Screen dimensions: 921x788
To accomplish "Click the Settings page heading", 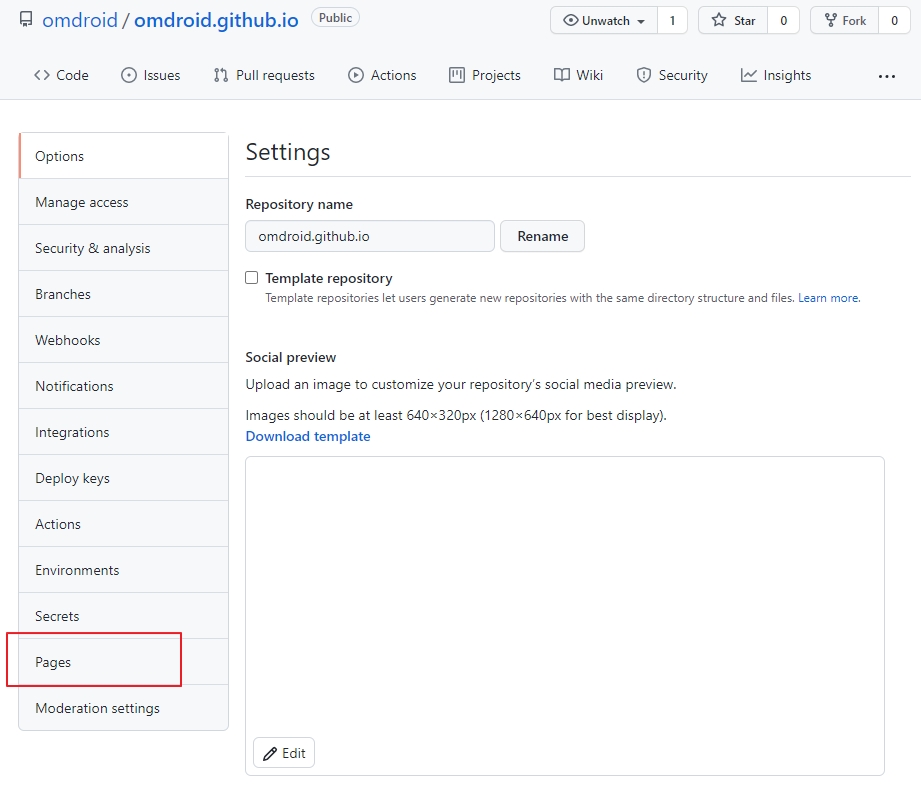I will (288, 152).
